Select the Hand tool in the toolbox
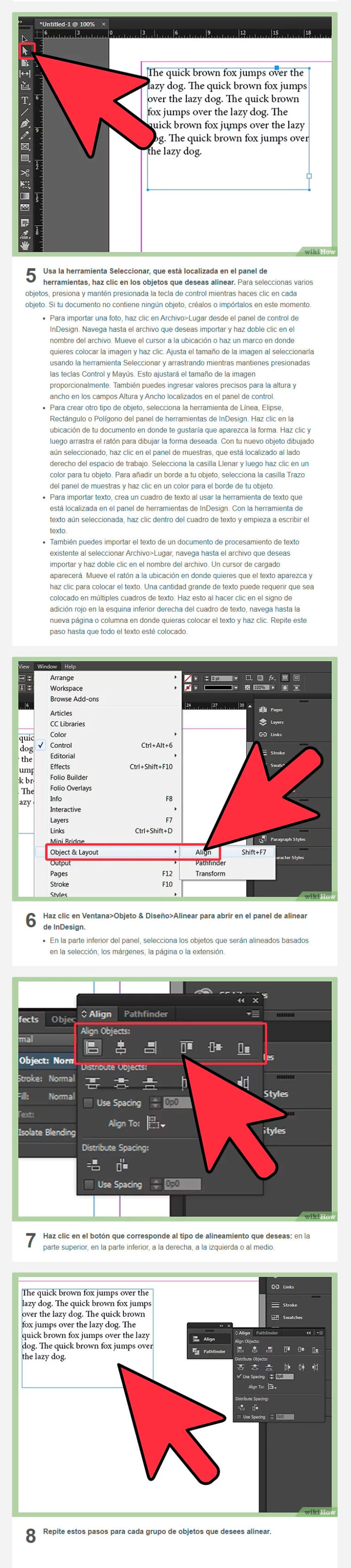The image size is (351, 1568). (25, 245)
